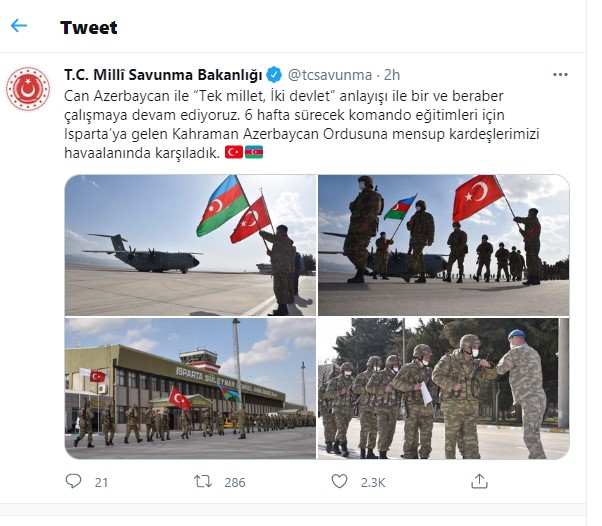602x526 pixels.
Task: Open the photo of soldiers marching with Turkish flag
Action: coord(444,245)
